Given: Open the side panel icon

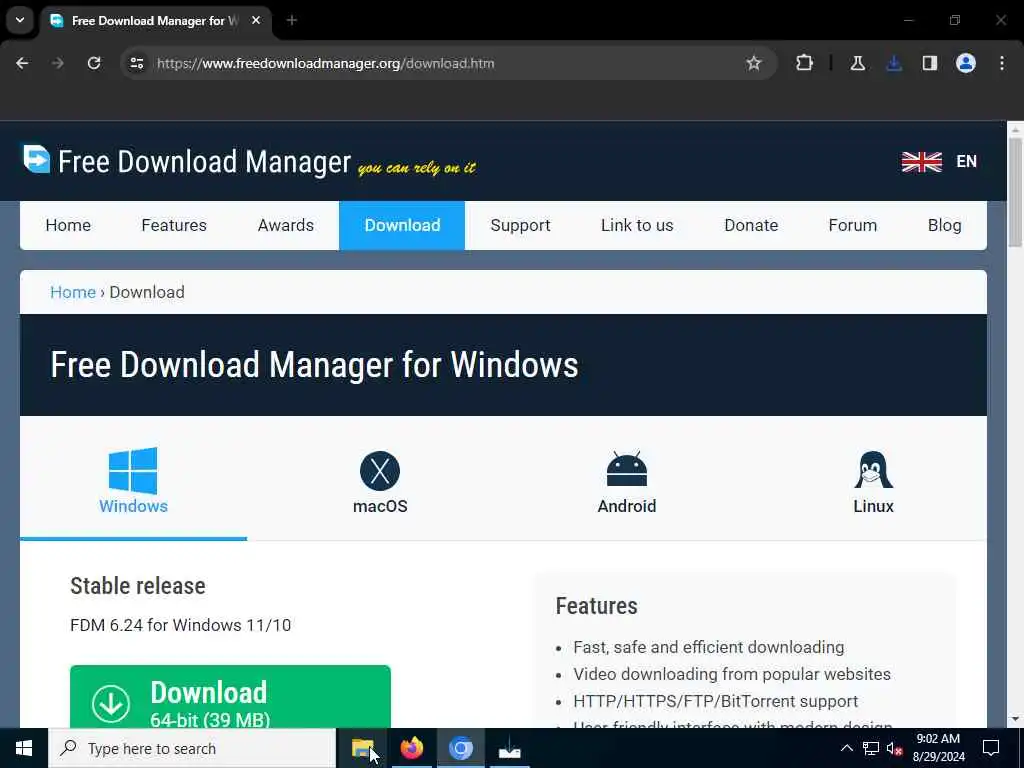Looking at the screenshot, I should pos(930,63).
